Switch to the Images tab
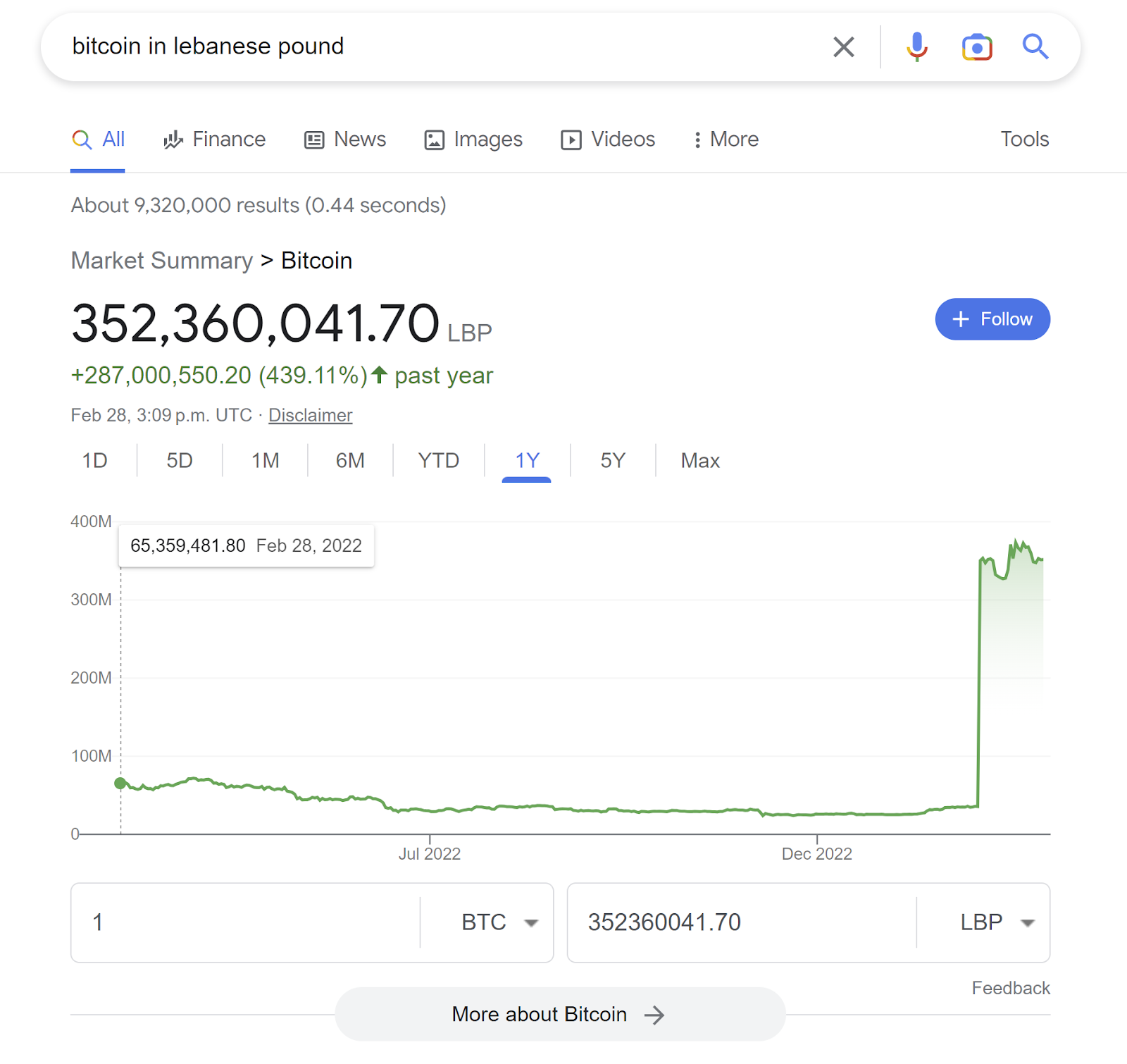The width and height of the screenshot is (1127, 1064). coord(473,140)
